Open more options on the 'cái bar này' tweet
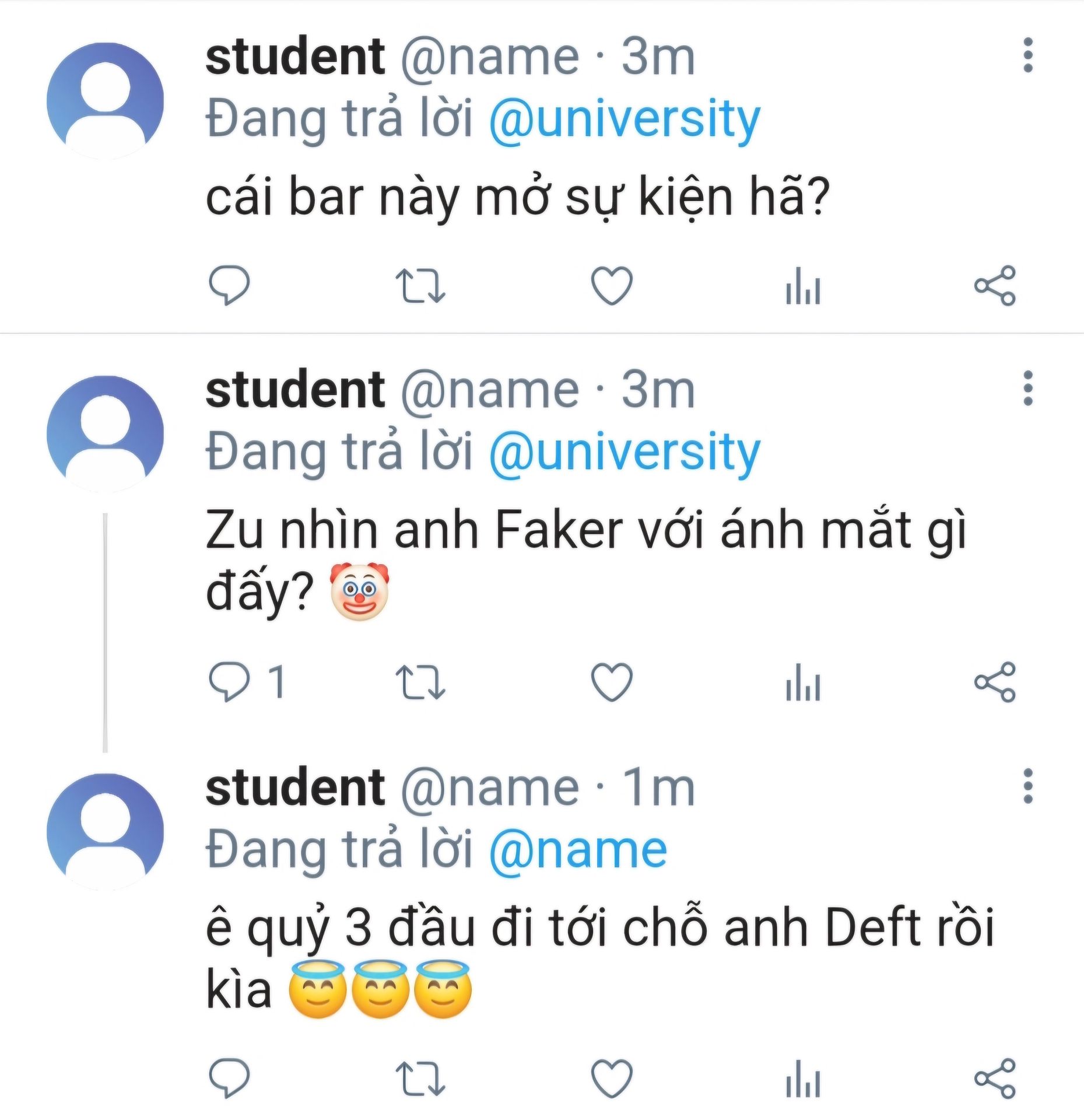This screenshot has height=1120, width=1084. [1028, 55]
